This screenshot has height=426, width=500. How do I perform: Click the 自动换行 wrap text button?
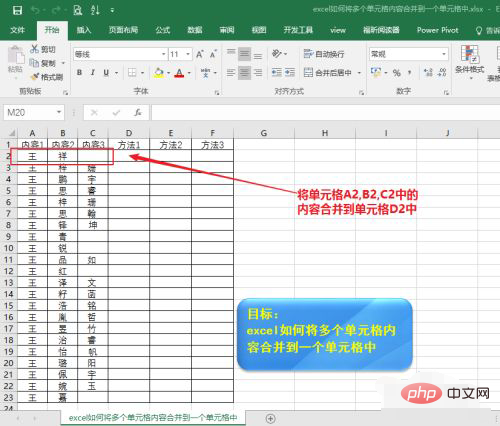point(324,54)
